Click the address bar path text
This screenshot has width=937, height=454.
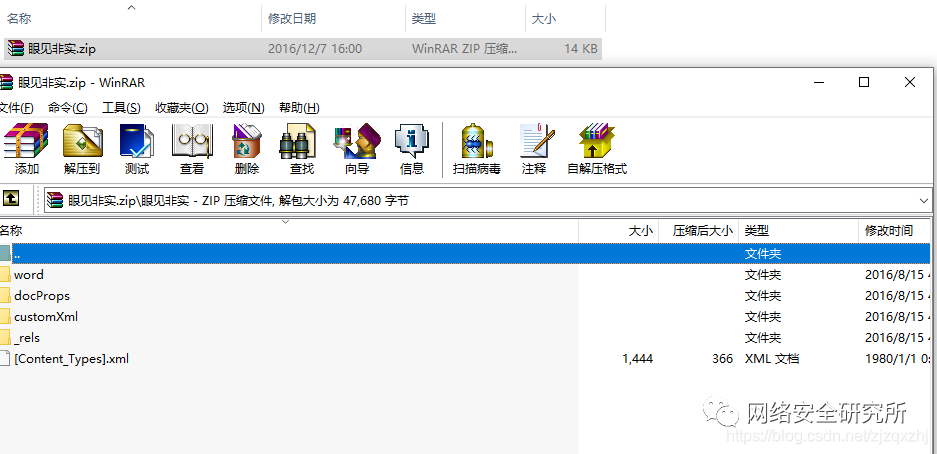coord(238,201)
